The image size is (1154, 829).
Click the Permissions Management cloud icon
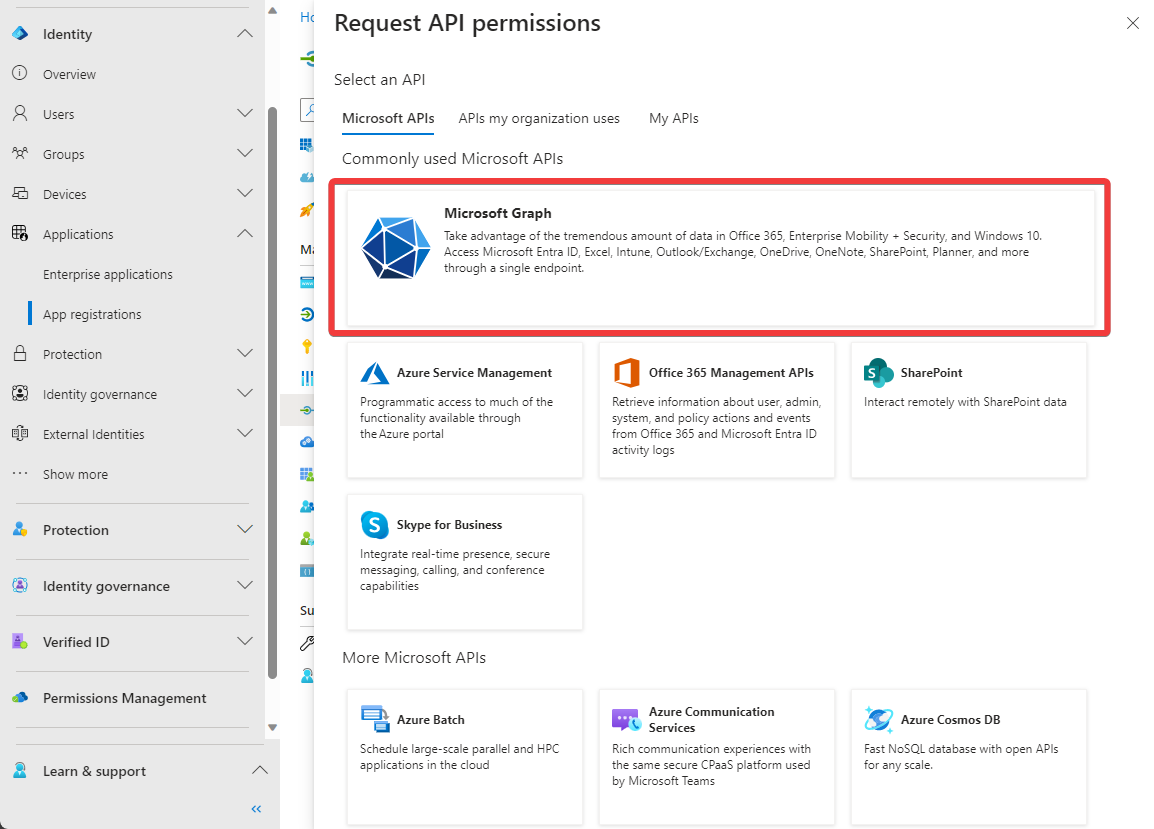[20, 696]
